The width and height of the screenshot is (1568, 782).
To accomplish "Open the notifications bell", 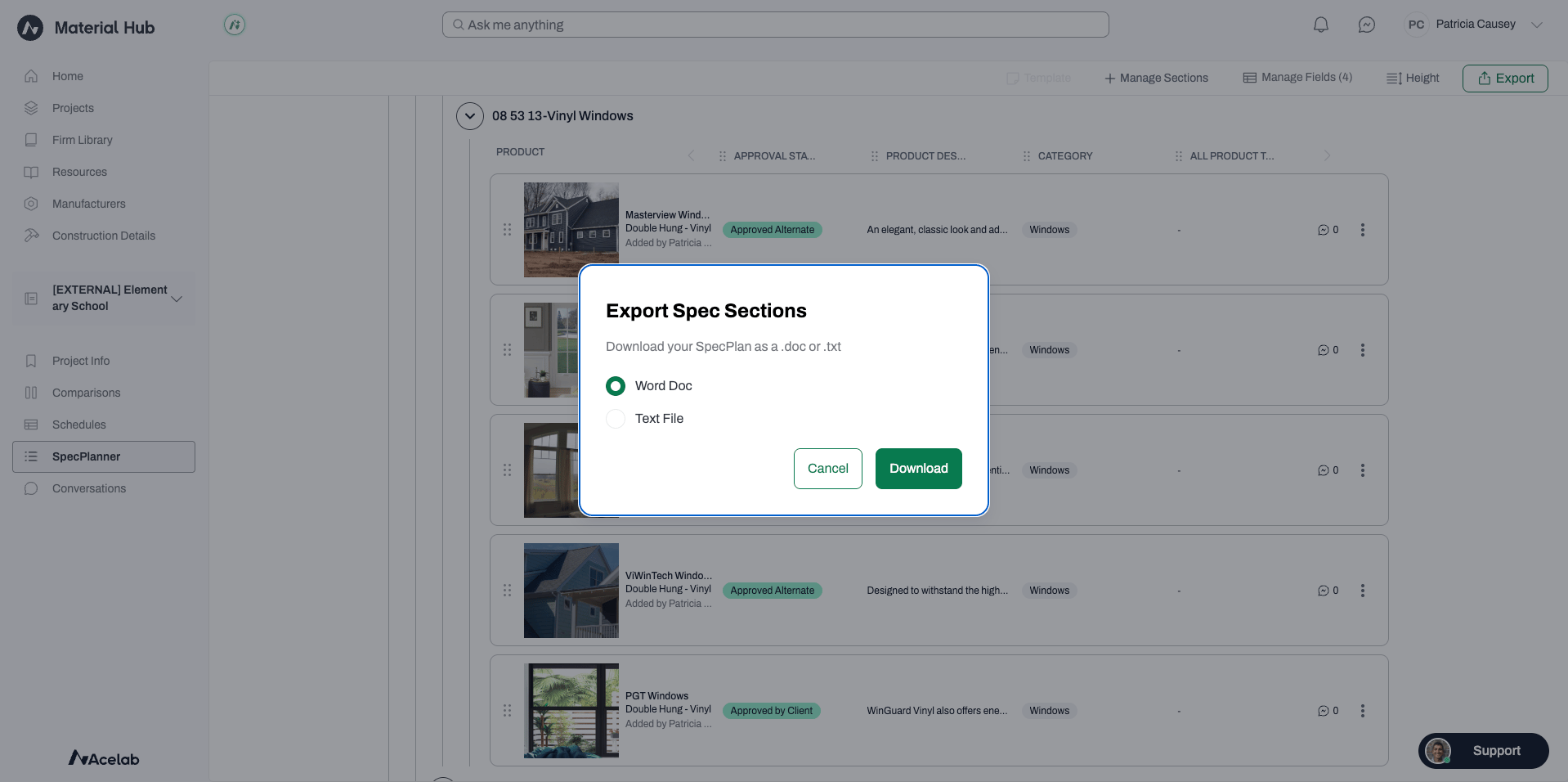I will [1320, 25].
